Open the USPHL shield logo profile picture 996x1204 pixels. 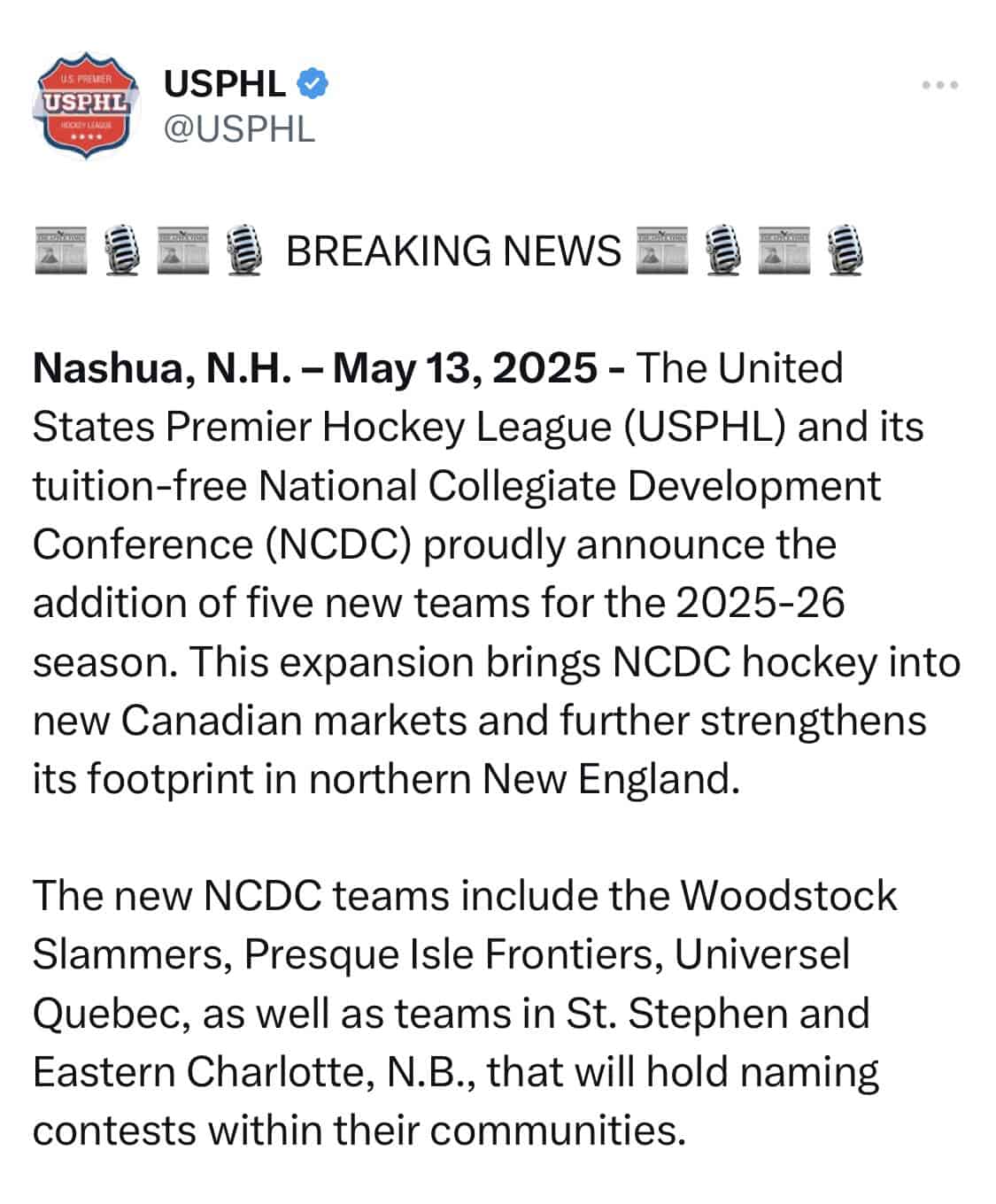pyautogui.click(x=84, y=106)
